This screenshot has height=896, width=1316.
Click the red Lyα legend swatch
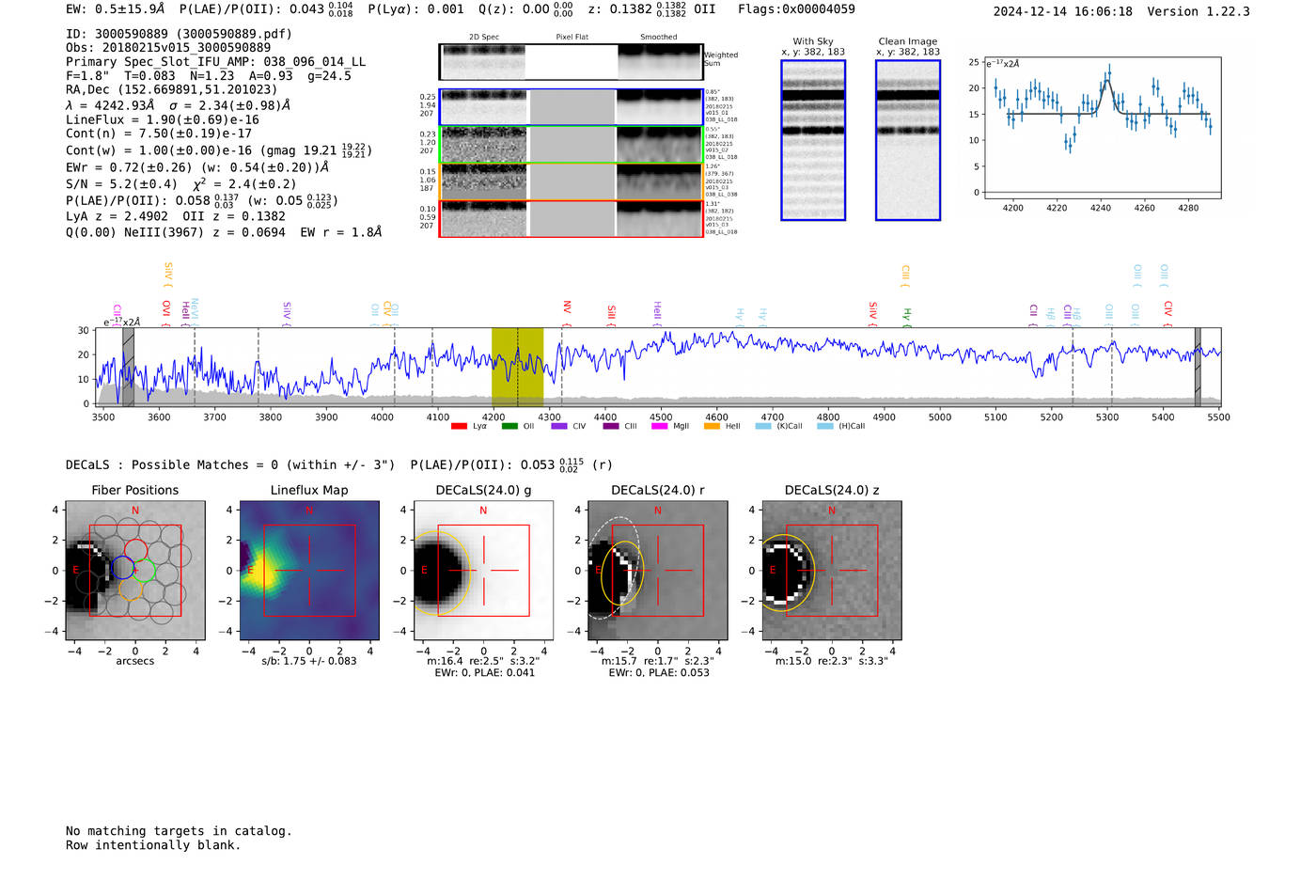[x=460, y=426]
